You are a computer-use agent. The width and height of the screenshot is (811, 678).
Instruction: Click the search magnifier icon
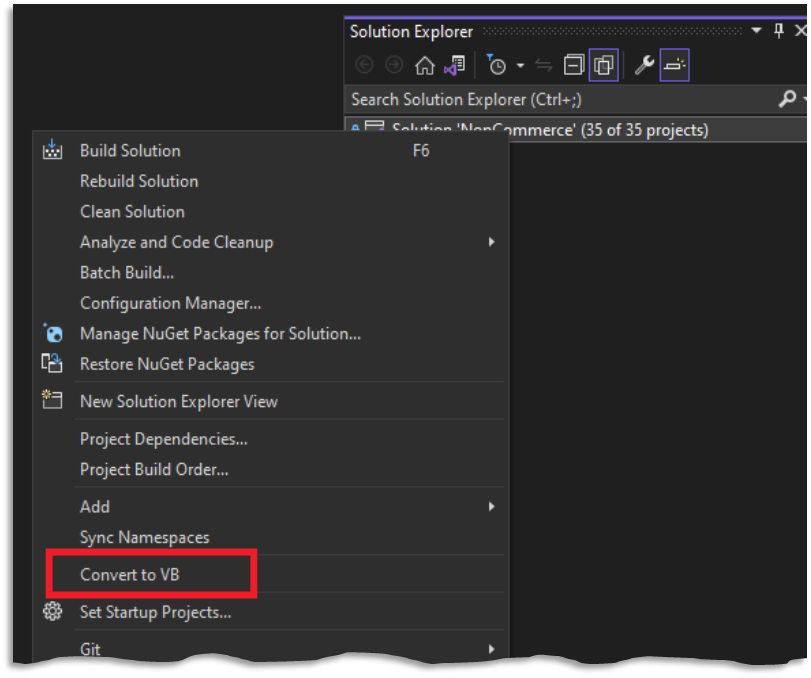pyautogui.click(x=789, y=100)
